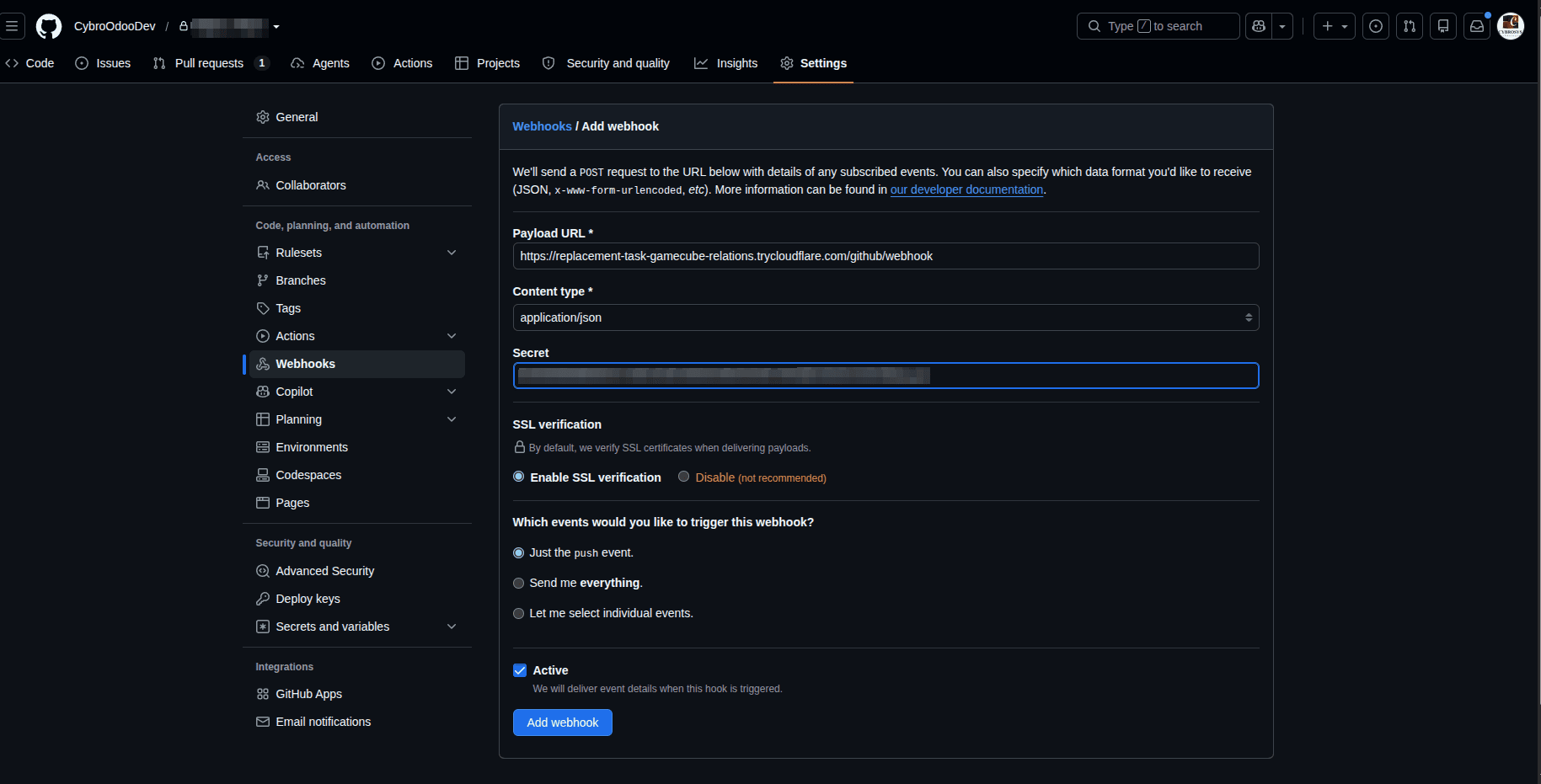Expand the sidebar Actions section chevron
Image resolution: width=1541 pixels, height=784 pixels.
click(452, 336)
